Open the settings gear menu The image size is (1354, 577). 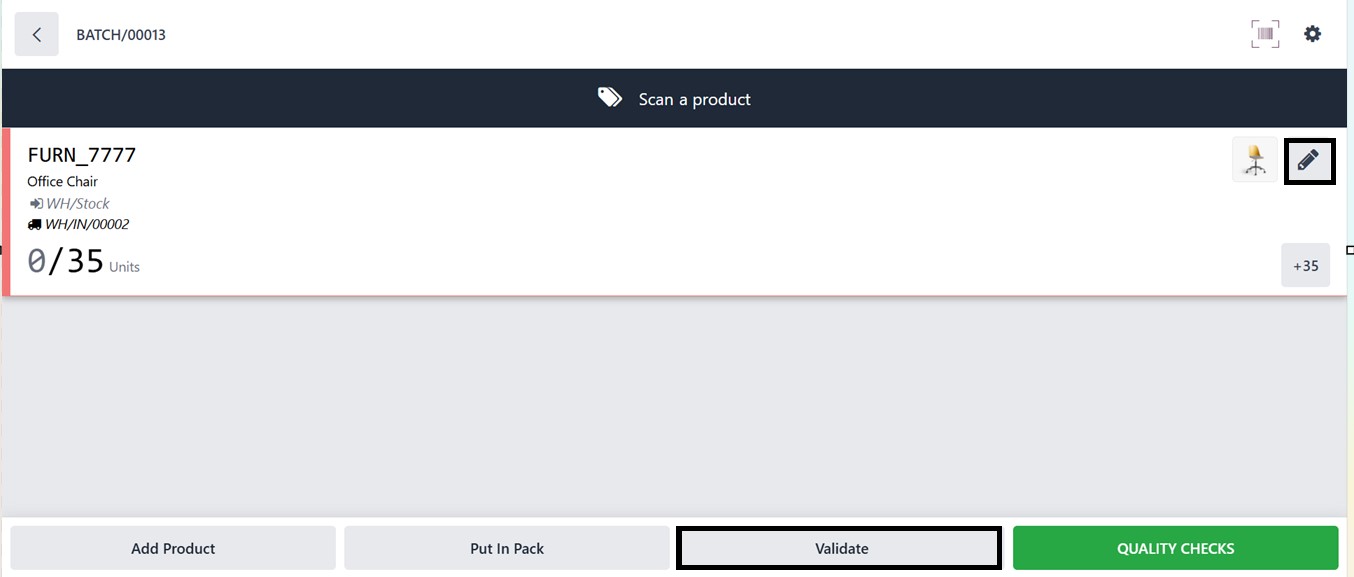1312,34
